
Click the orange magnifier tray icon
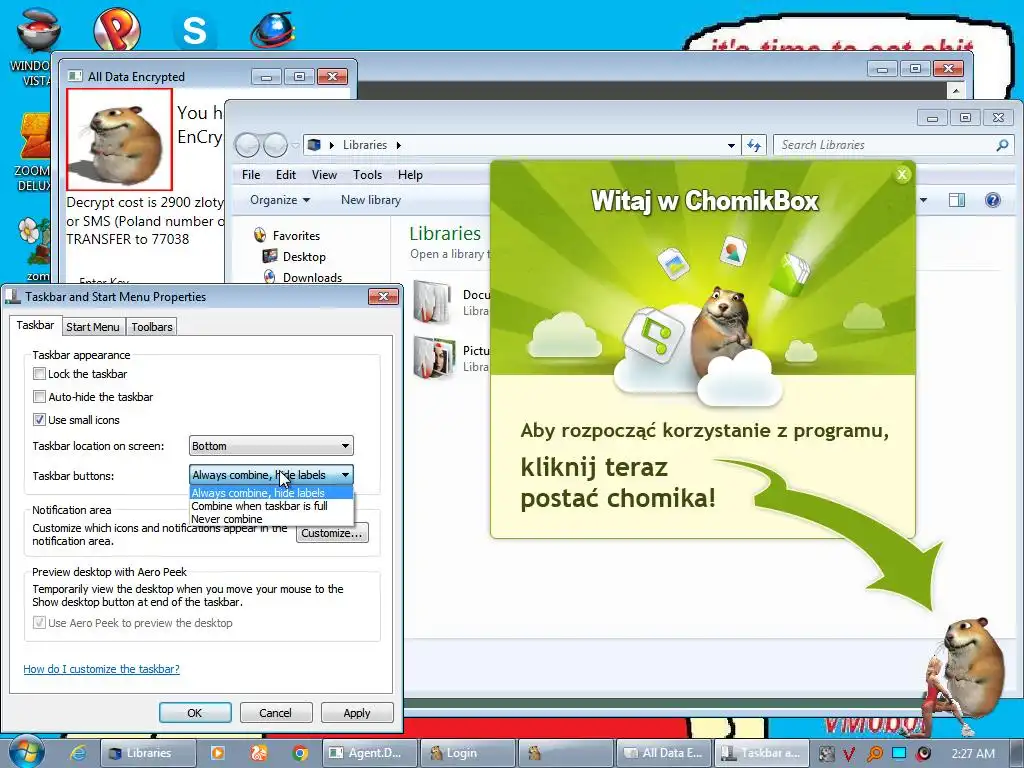pyautogui.click(x=874, y=754)
